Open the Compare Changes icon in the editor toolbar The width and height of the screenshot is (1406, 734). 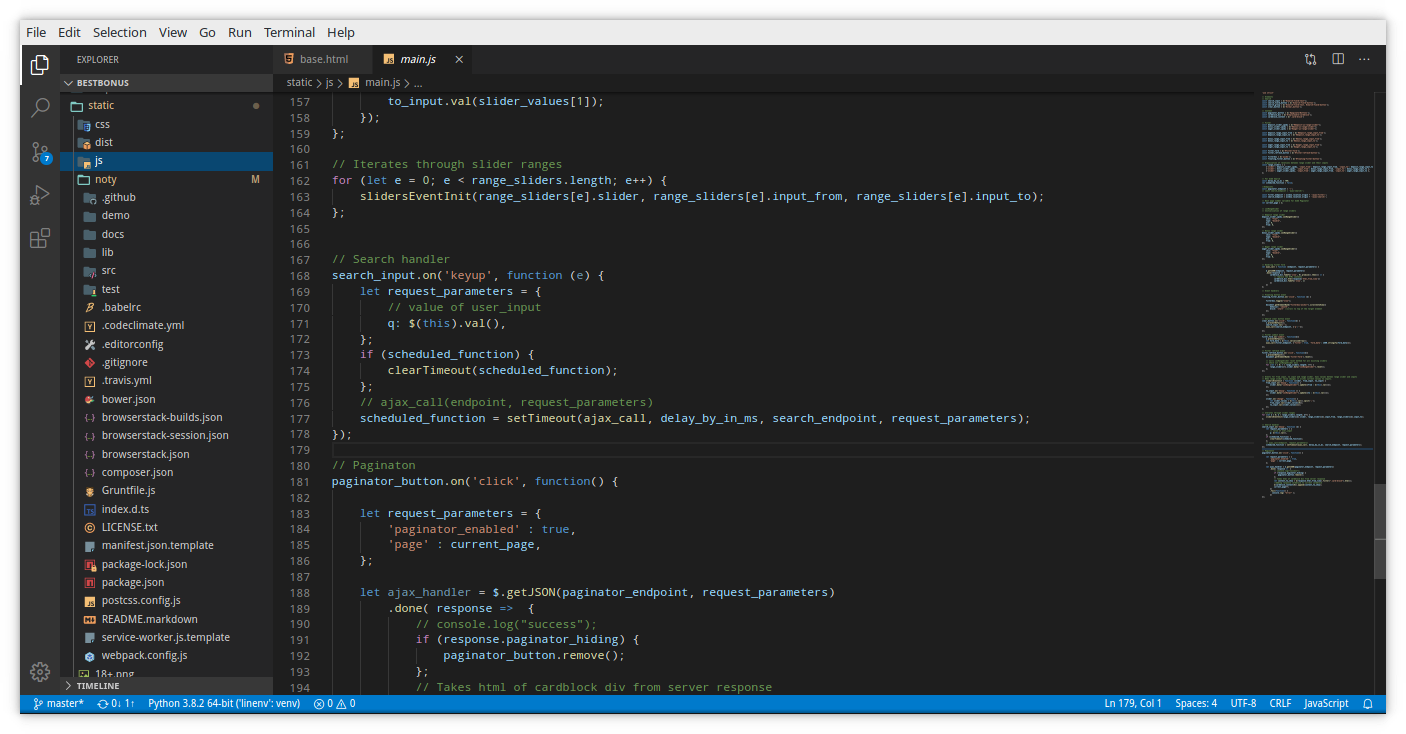click(x=1310, y=59)
